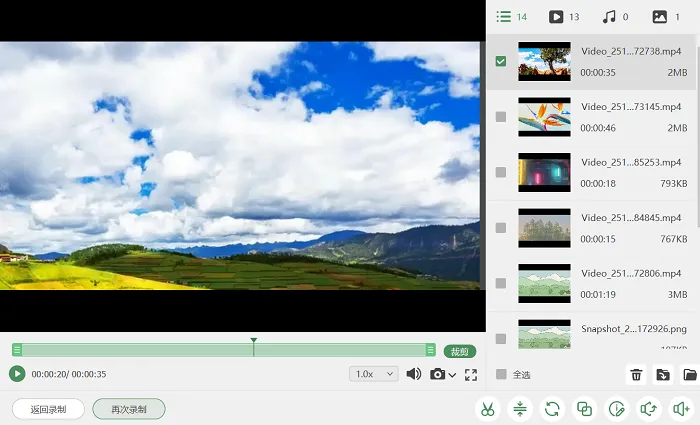
Task: Open thumbnail of Video_251...72806.mp4
Action: (544, 283)
